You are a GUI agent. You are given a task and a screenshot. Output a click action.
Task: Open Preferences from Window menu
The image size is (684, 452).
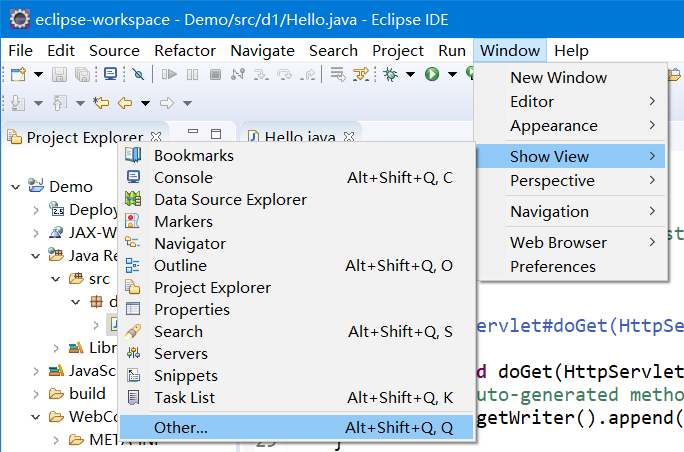[571, 266]
